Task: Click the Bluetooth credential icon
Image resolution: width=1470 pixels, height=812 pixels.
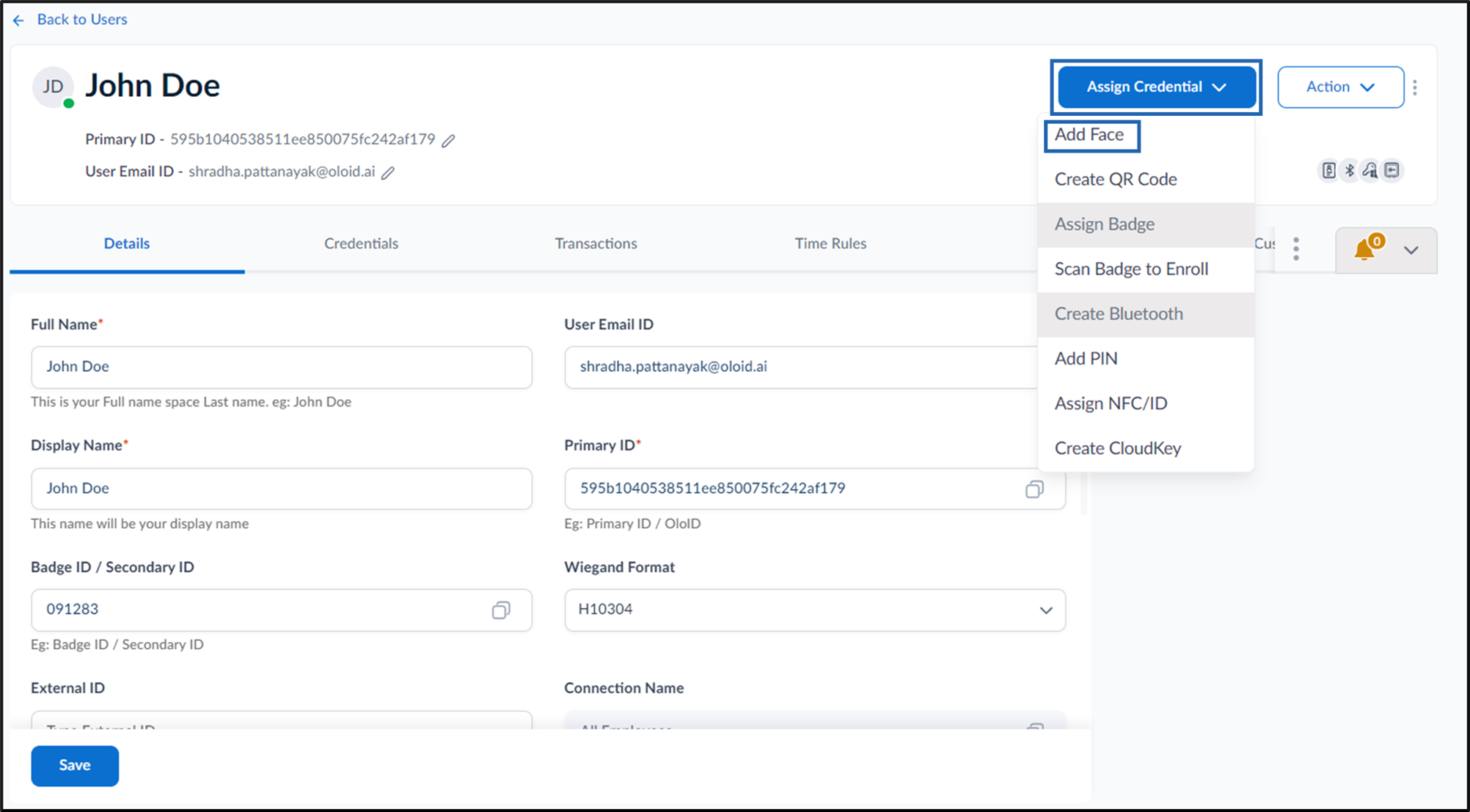Action: (1350, 171)
